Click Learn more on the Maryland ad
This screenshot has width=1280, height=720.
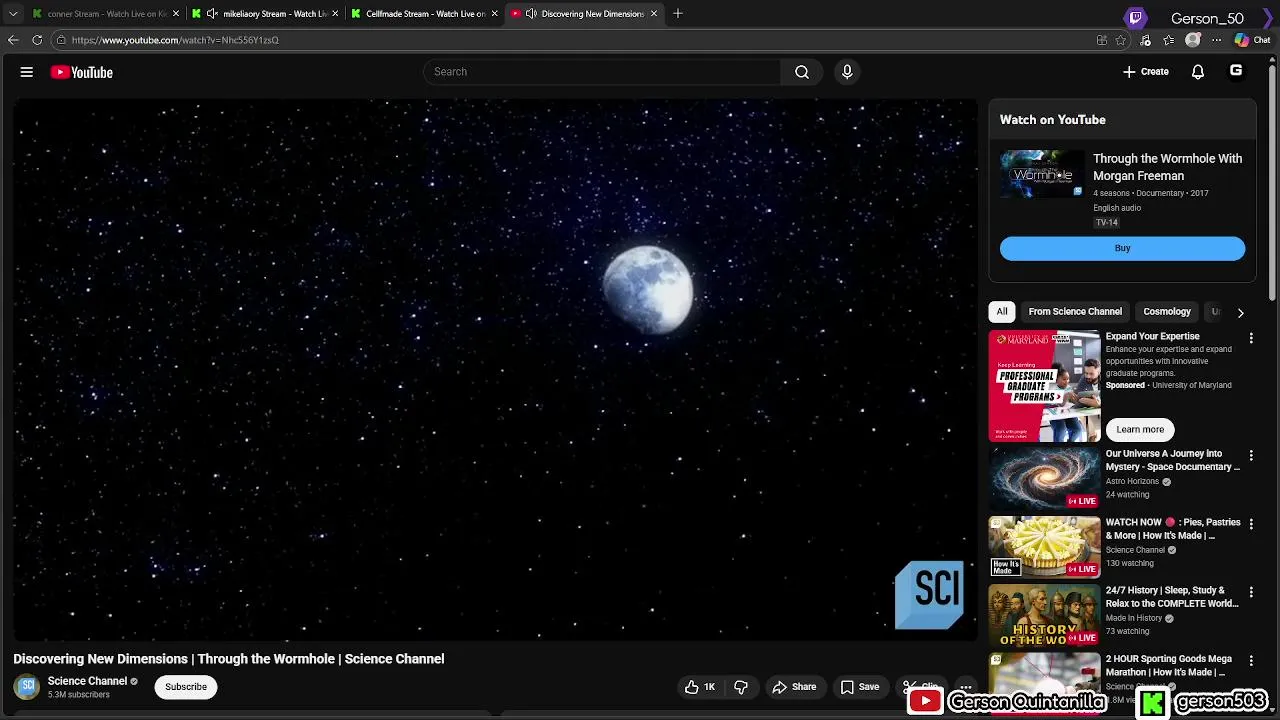(1140, 429)
